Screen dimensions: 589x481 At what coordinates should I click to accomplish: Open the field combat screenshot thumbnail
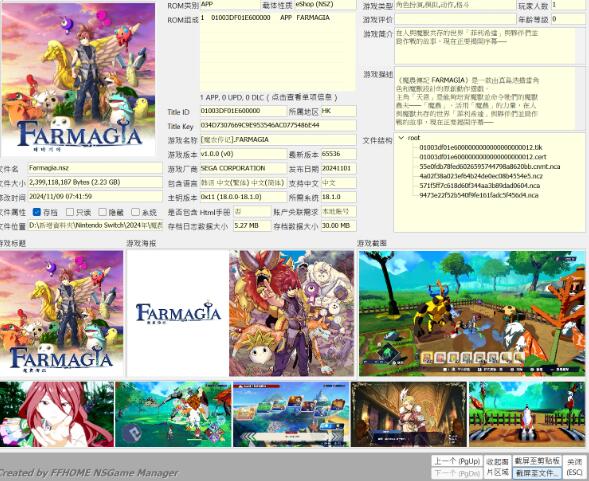173,414
